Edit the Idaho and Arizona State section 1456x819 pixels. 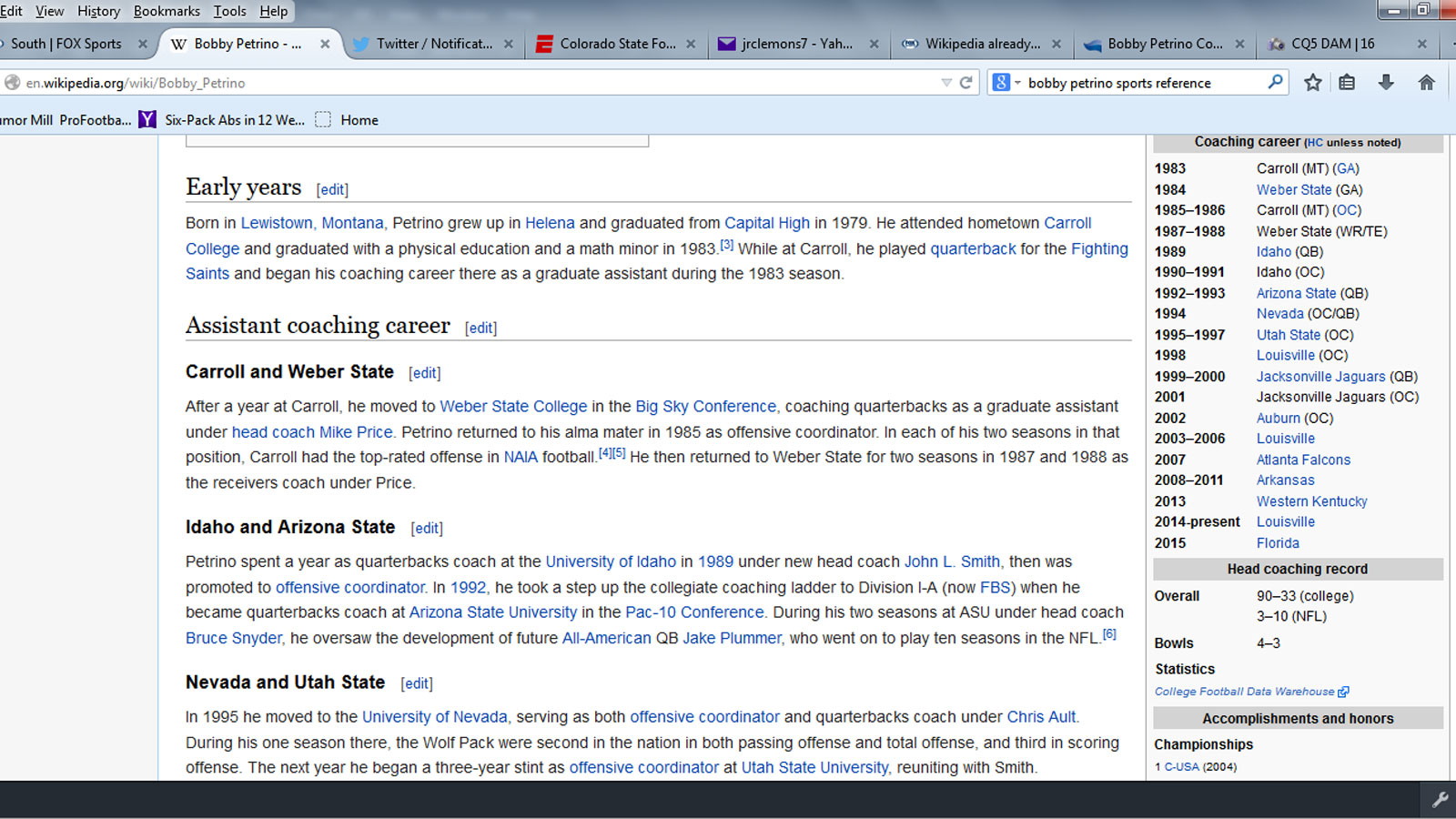click(x=427, y=528)
